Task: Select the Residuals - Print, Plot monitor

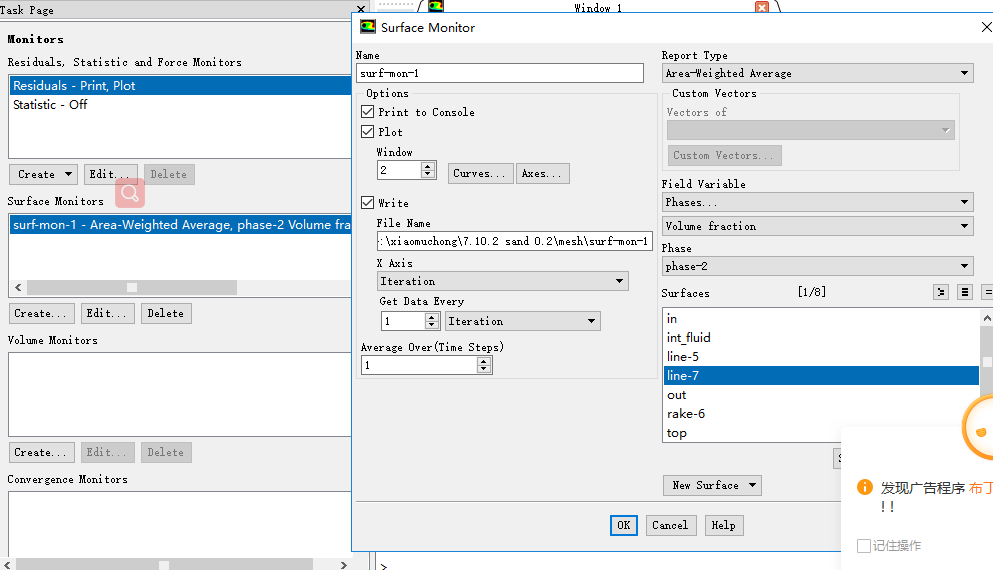Action: click(x=180, y=86)
